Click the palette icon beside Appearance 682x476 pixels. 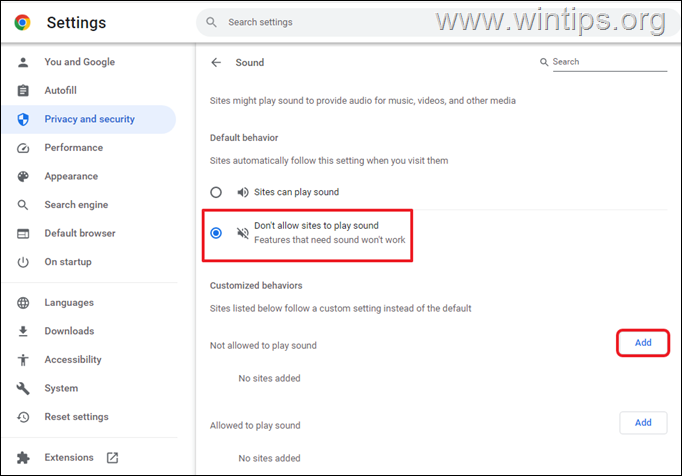click(23, 176)
